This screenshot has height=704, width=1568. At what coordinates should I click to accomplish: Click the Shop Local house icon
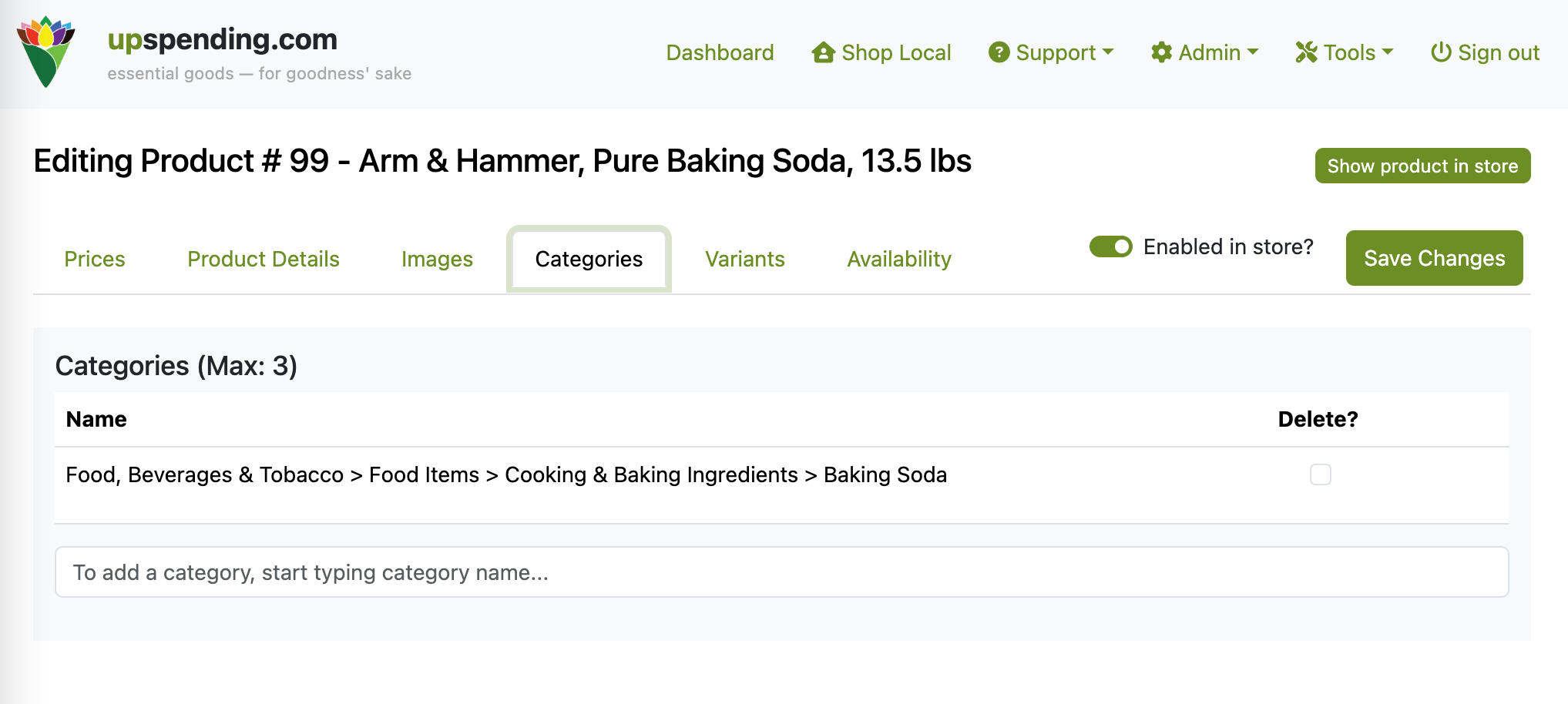[x=823, y=52]
